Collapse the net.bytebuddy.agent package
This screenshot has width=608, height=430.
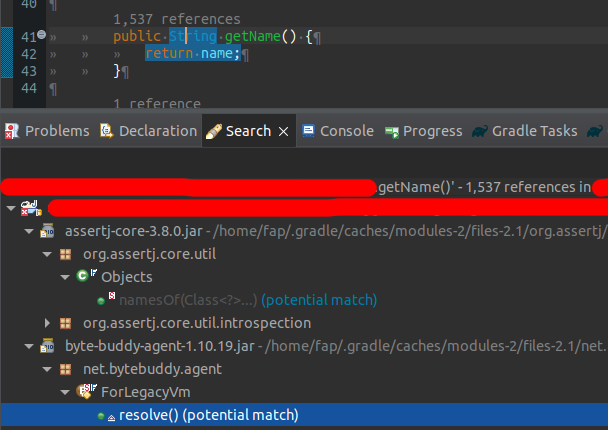coord(47,369)
